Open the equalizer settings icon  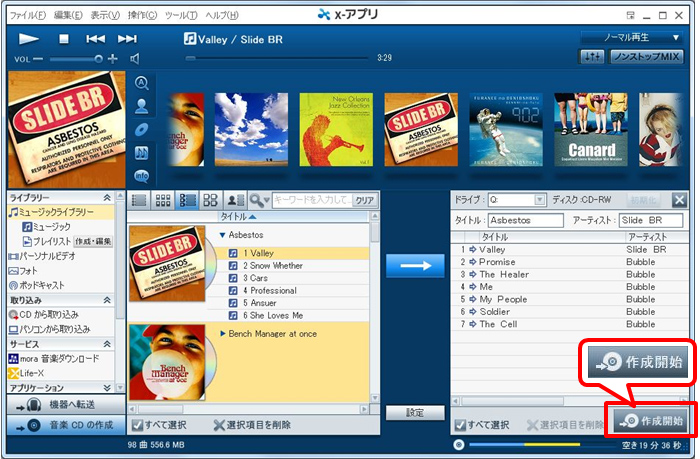click(591, 58)
